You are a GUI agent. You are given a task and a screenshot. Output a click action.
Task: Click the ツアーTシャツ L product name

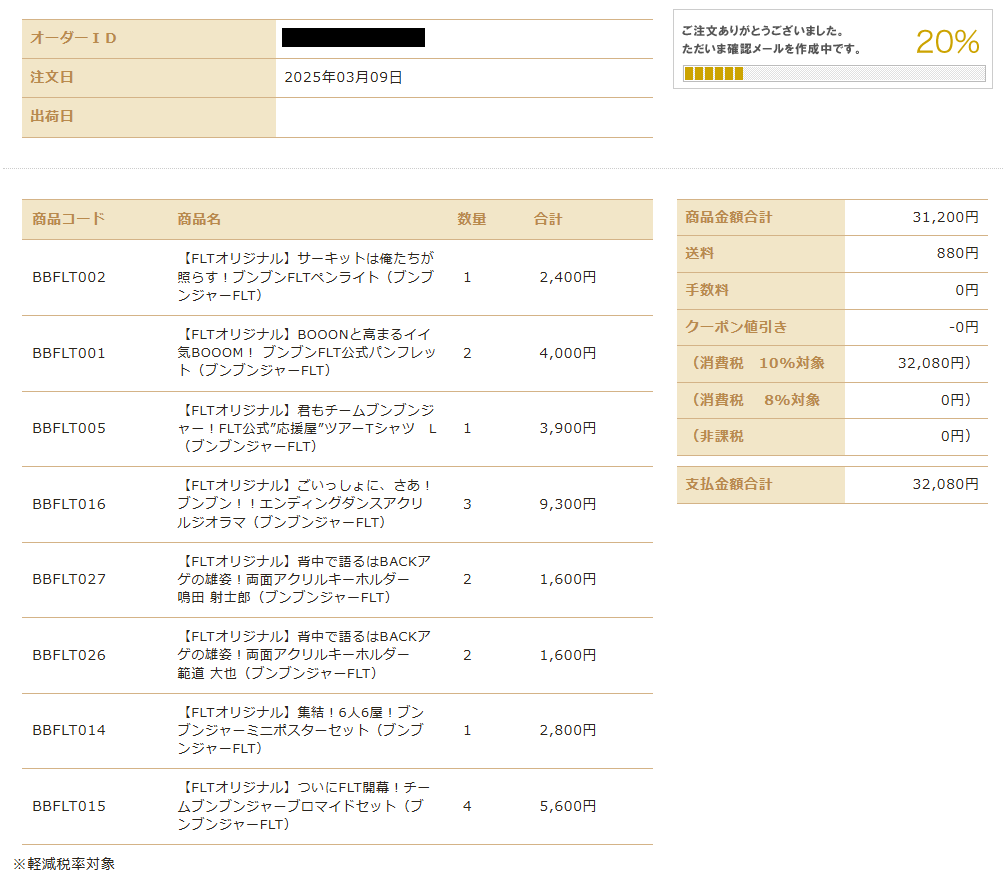307,428
